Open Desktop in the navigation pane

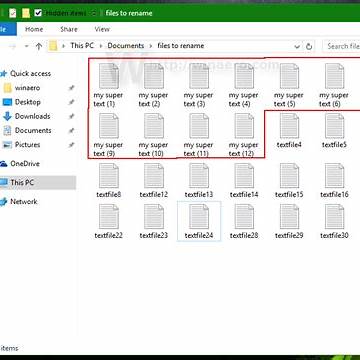click(x=27, y=102)
